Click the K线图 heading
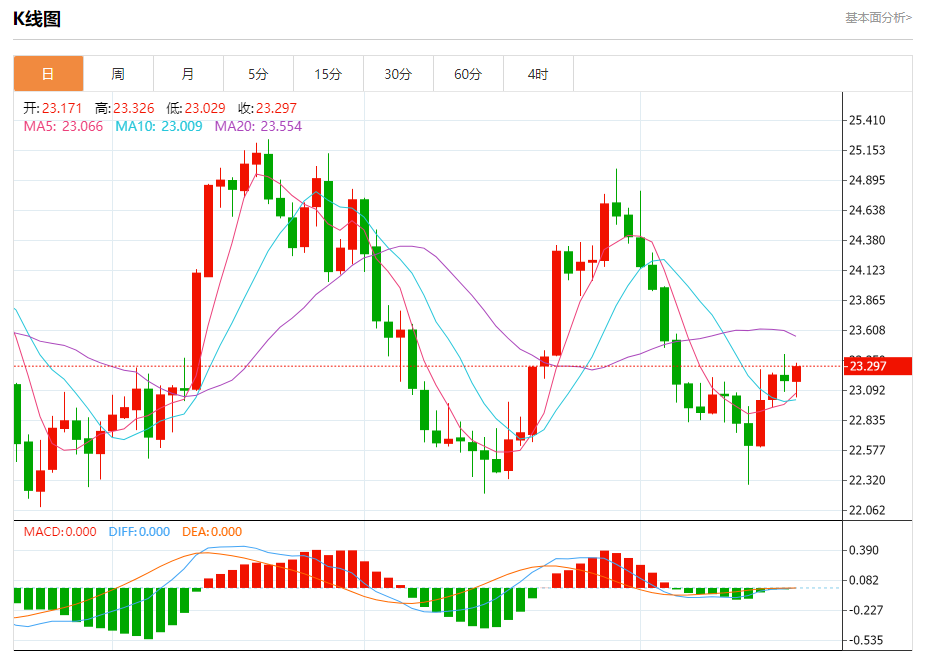925x651 pixels. 37,18
